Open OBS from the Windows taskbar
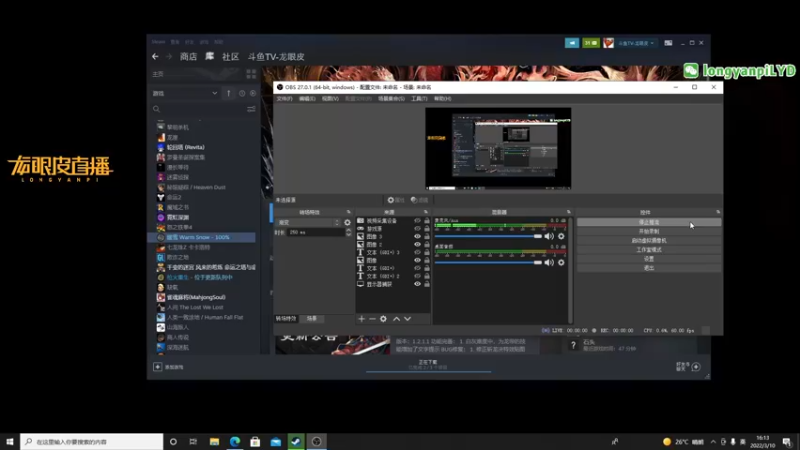The image size is (800, 450). (316, 441)
